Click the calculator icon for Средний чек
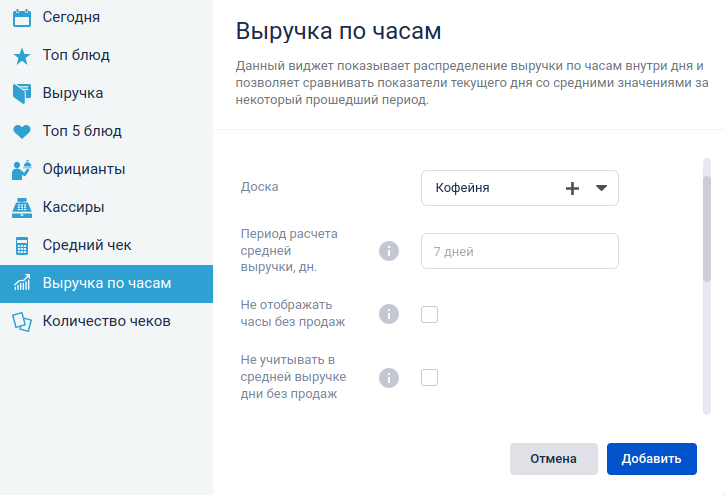The height and width of the screenshot is (495, 724). tap(22, 246)
